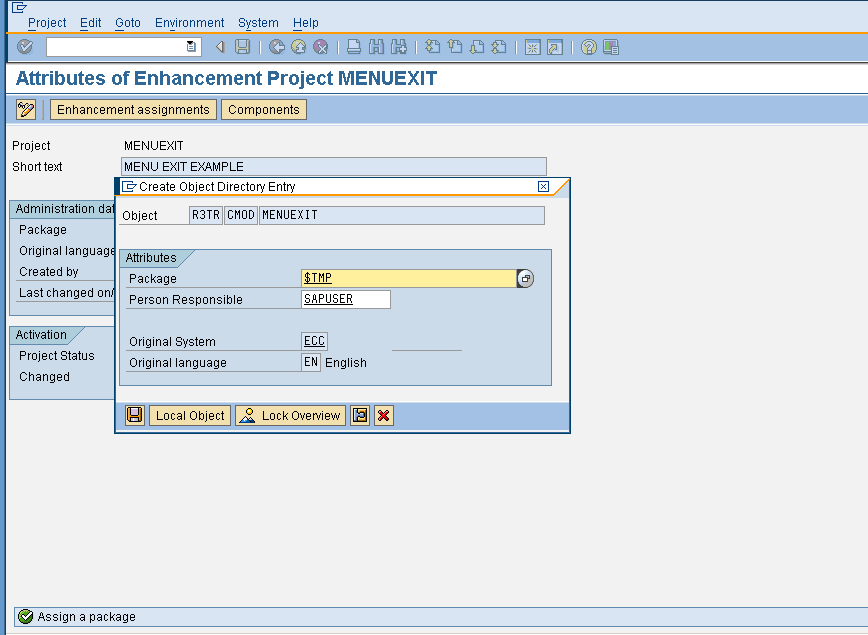Image resolution: width=868 pixels, height=635 pixels.
Task: Click the change/edit pencil icon
Action: point(24,110)
